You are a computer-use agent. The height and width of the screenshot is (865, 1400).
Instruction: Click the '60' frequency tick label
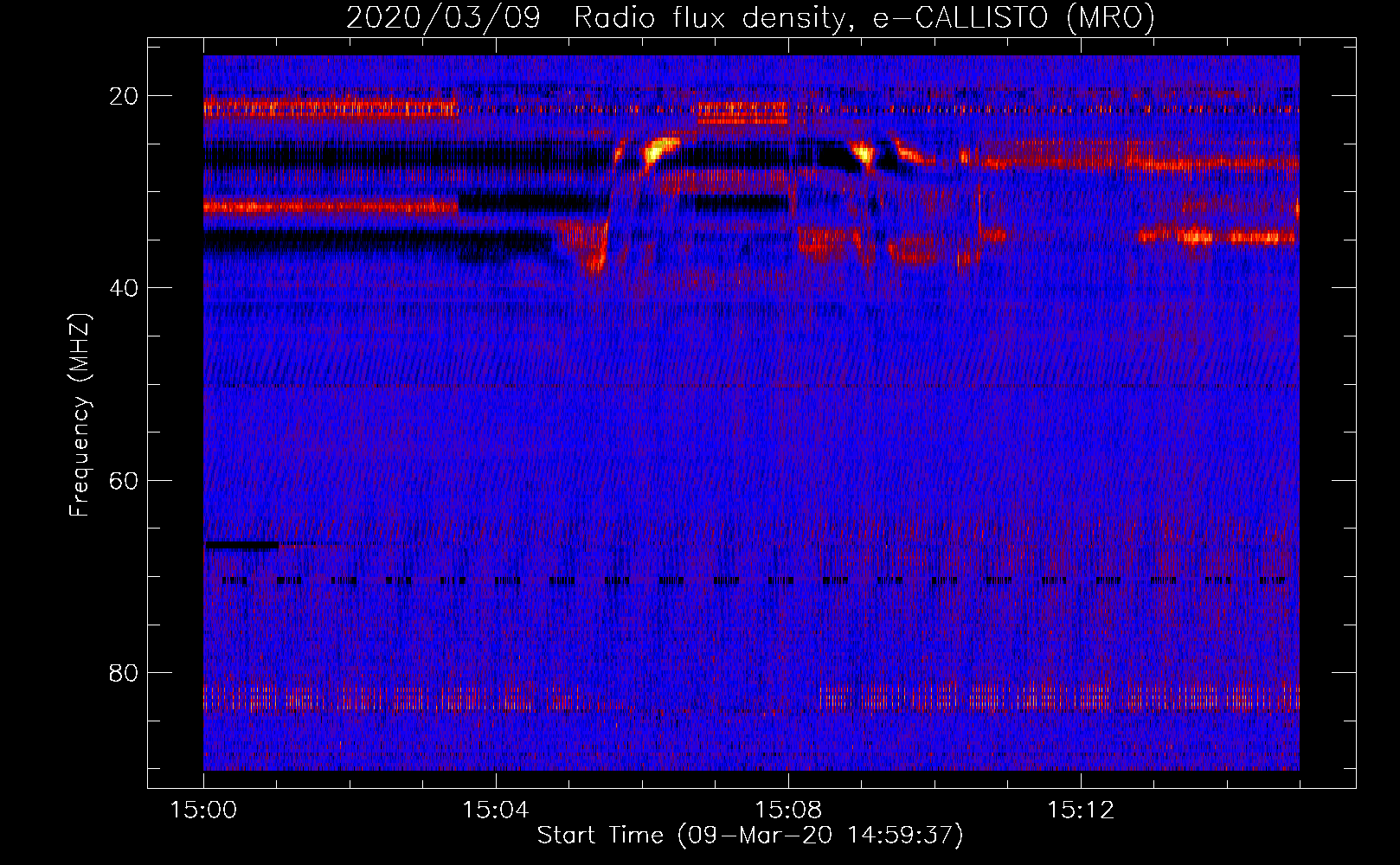pyautogui.click(x=124, y=480)
